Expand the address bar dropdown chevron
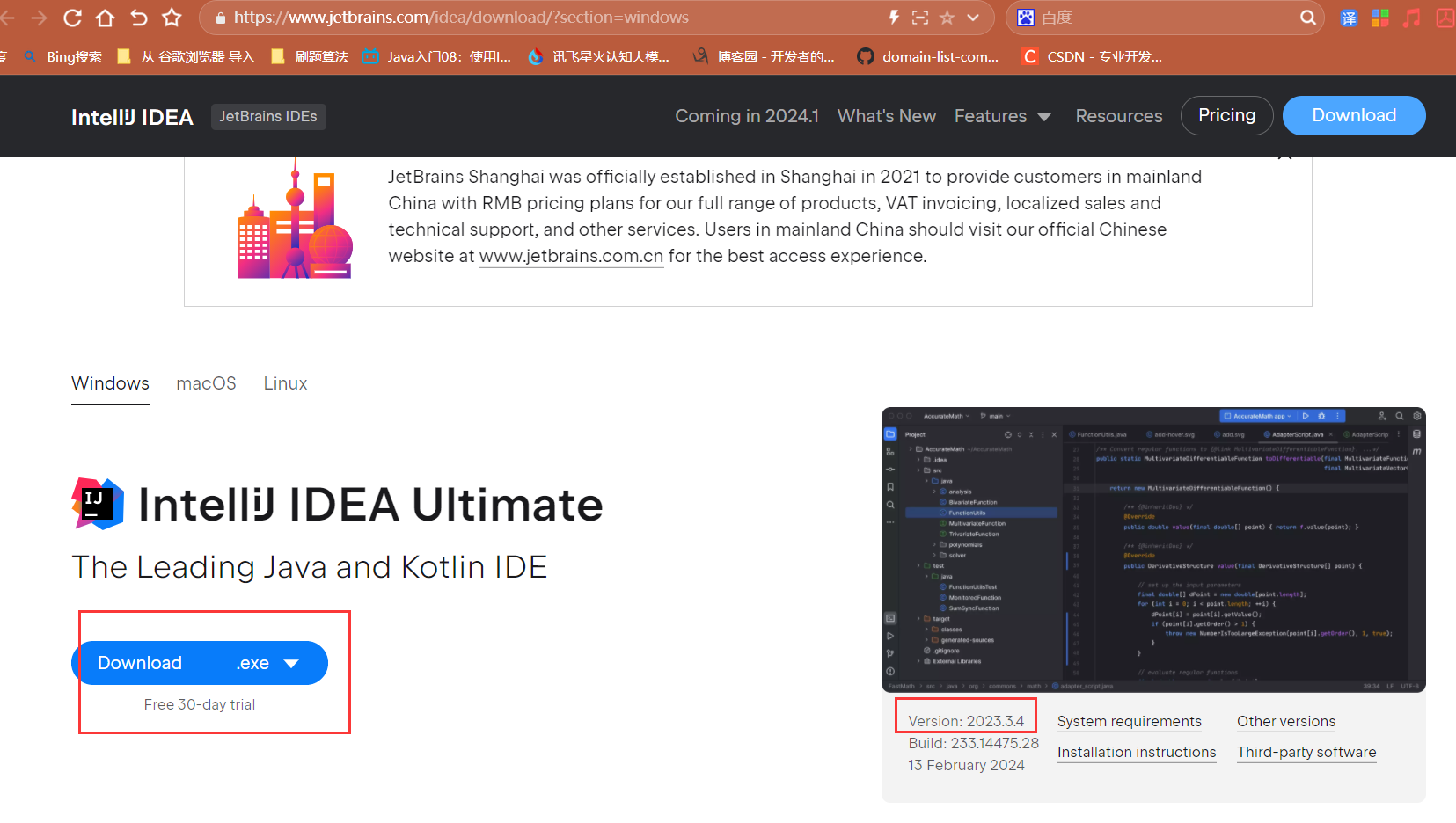Image resolution: width=1456 pixels, height=823 pixels. coord(973,18)
